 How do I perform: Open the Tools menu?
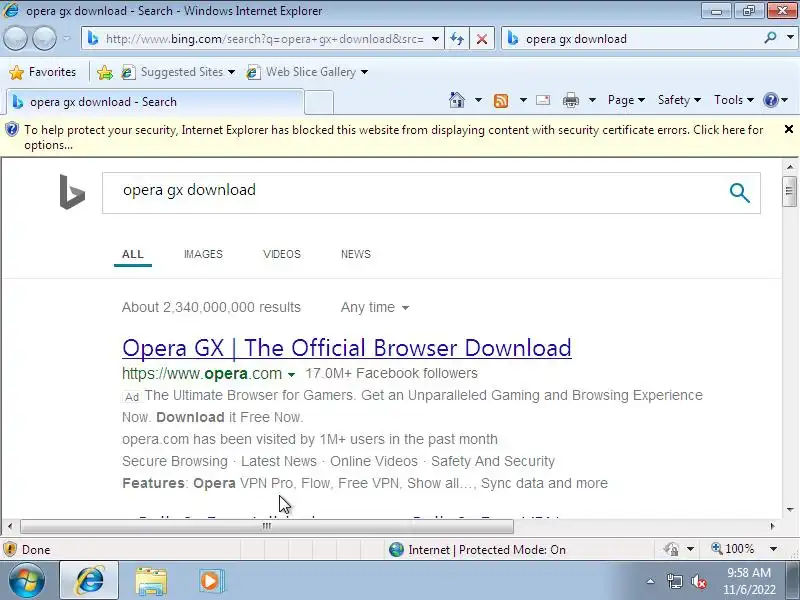tap(734, 100)
